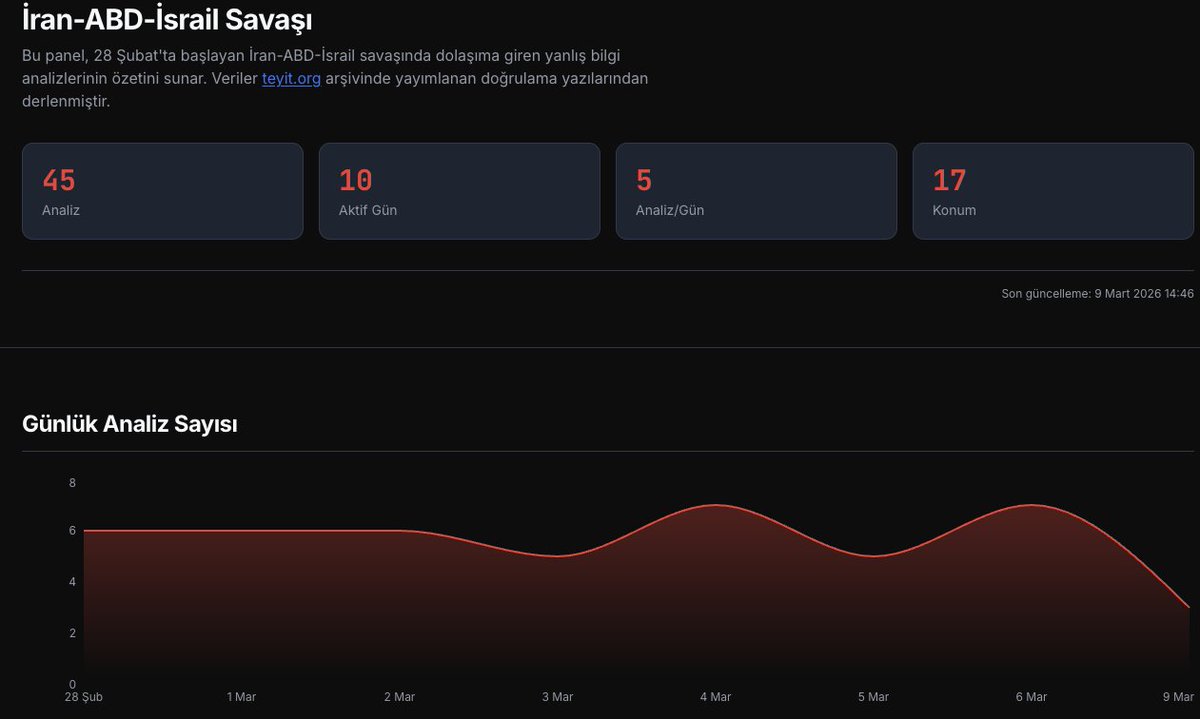Screen dimensions: 1200x719
Task: Click the y-axis "8" value
Action: coord(71,482)
